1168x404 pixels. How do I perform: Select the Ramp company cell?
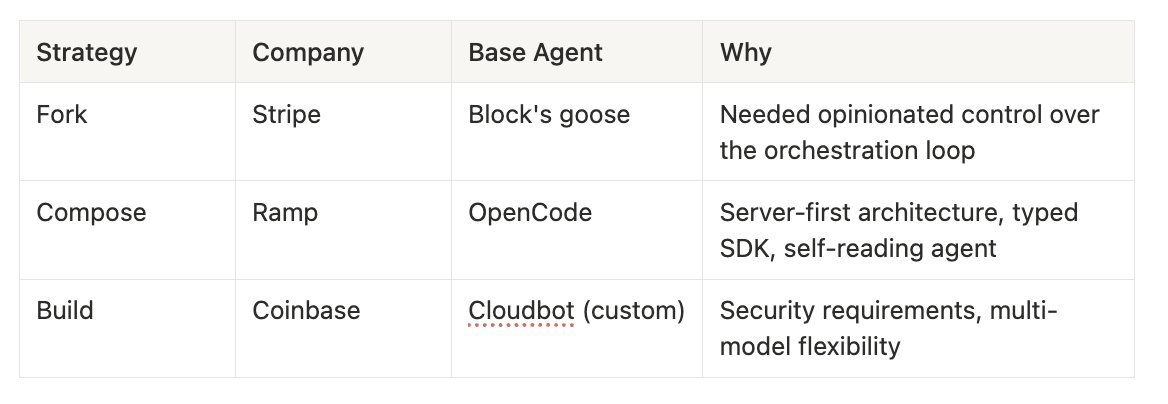click(x=343, y=230)
